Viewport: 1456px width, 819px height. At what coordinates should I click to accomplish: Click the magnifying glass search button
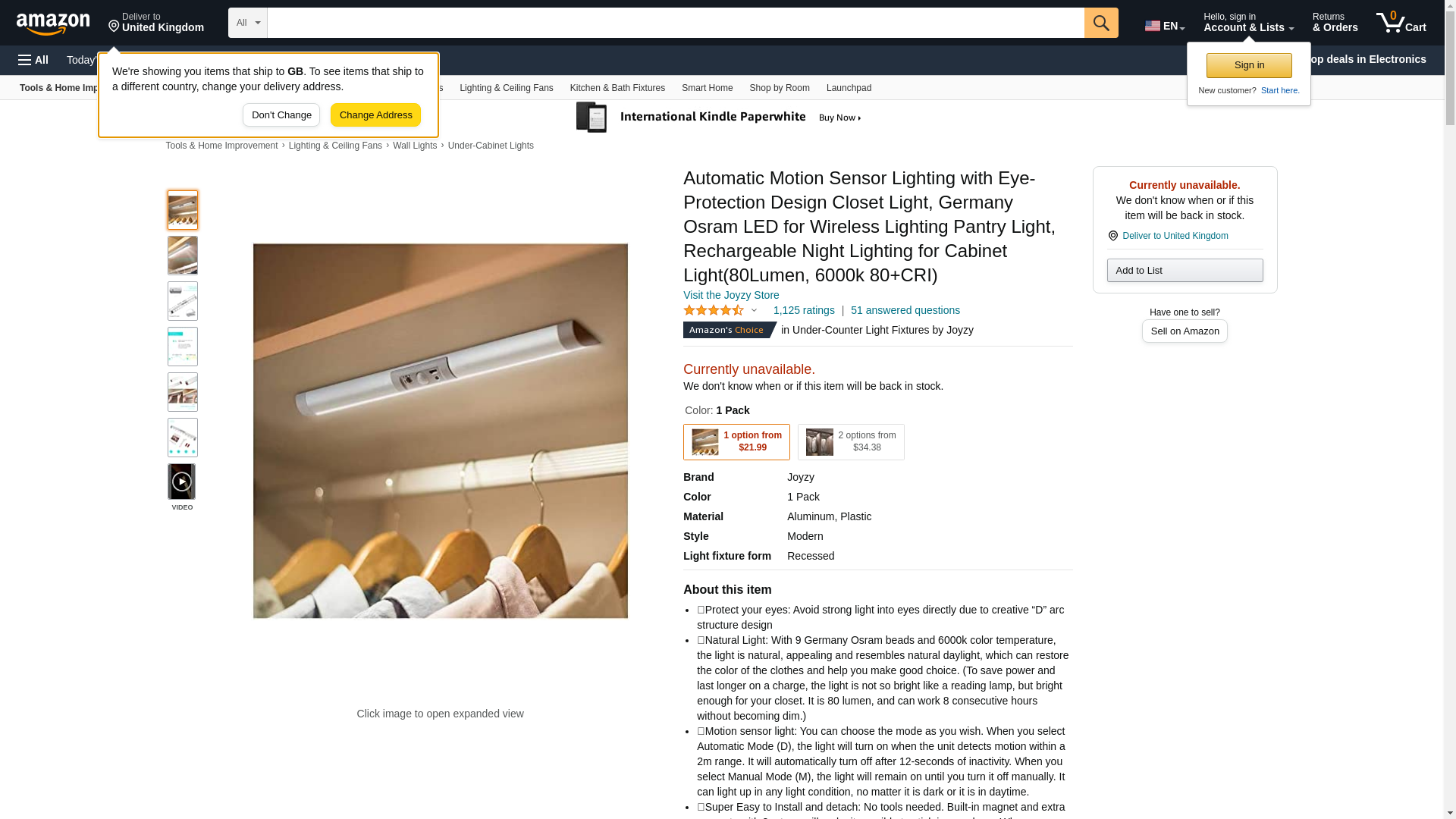tap(1101, 23)
